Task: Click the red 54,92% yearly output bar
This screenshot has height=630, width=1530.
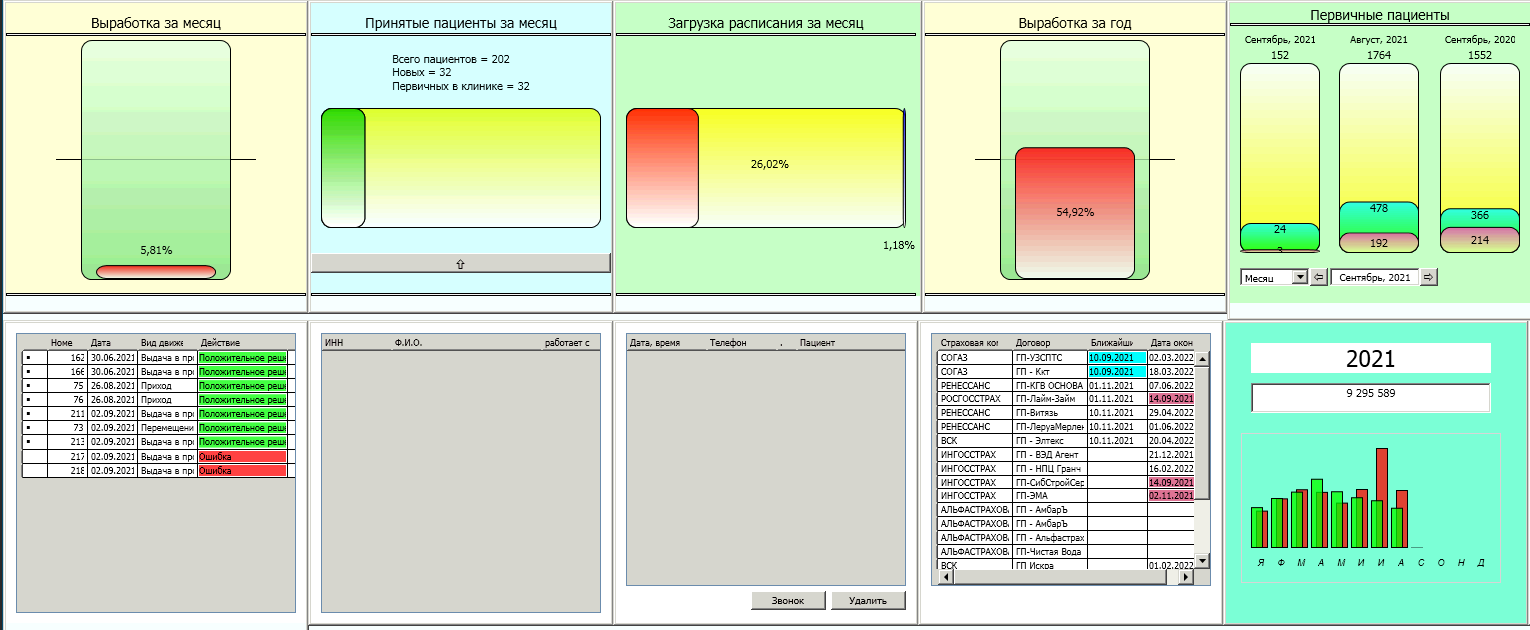Action: (1074, 213)
